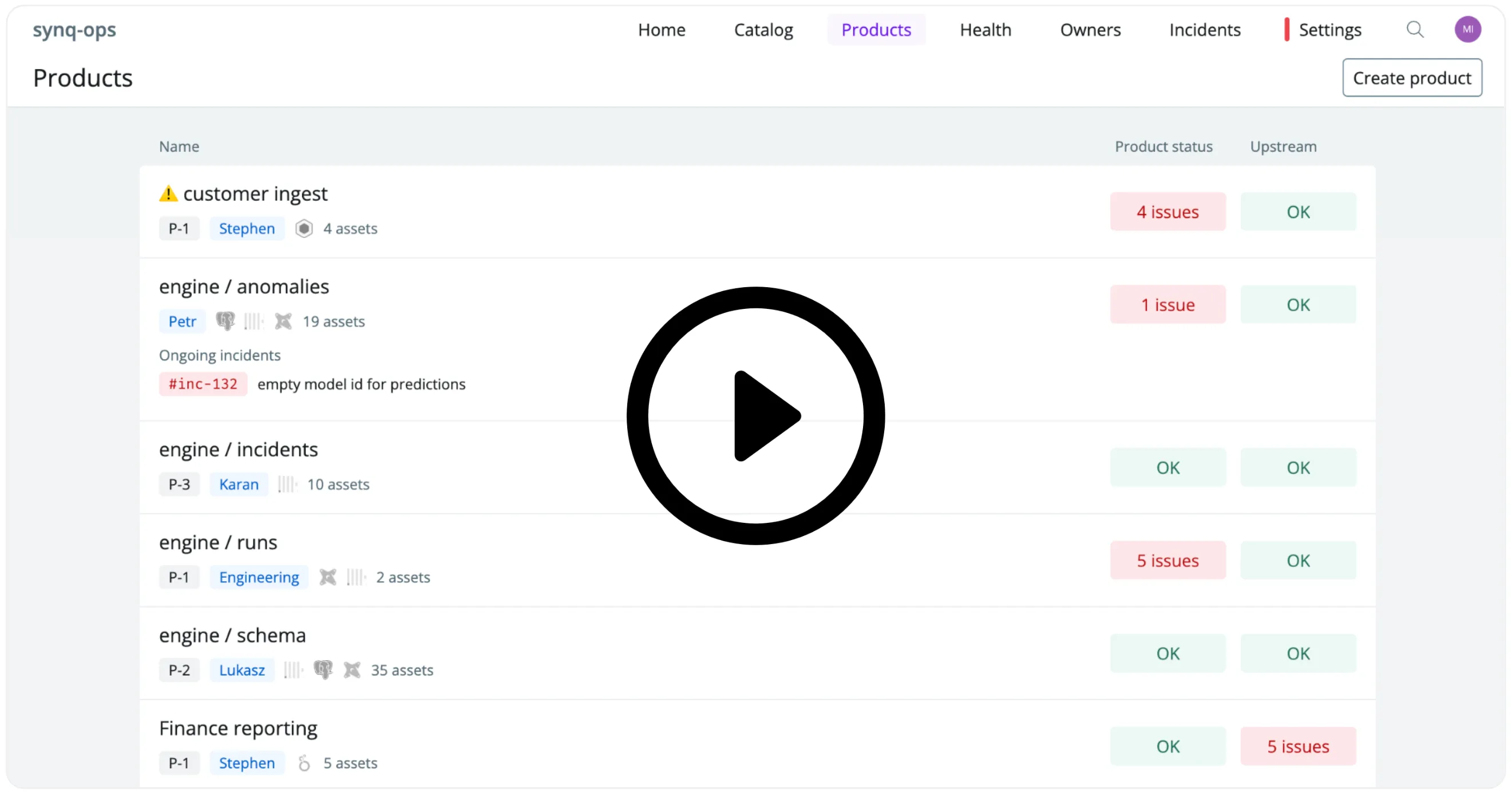
Task: Click the upstream OK badge for engine / schema
Action: 1298,653
